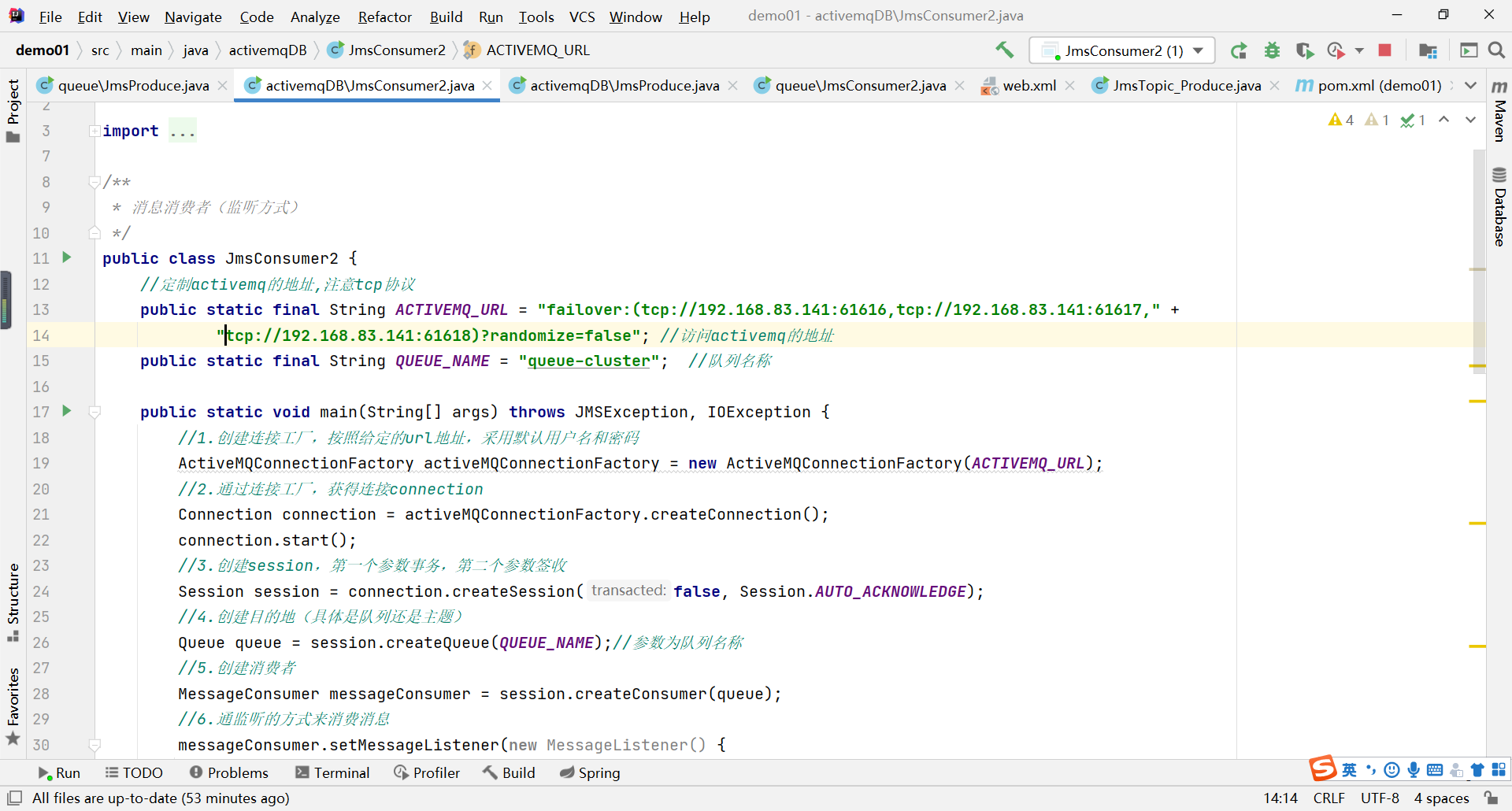
Task: Open the JmsConsumer2 (1) run configuration dropdown
Action: tap(1121, 50)
